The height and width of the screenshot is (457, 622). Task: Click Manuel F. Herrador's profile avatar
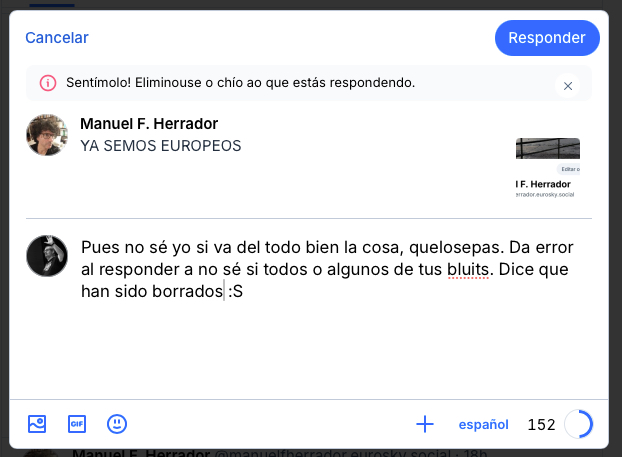tap(46, 135)
